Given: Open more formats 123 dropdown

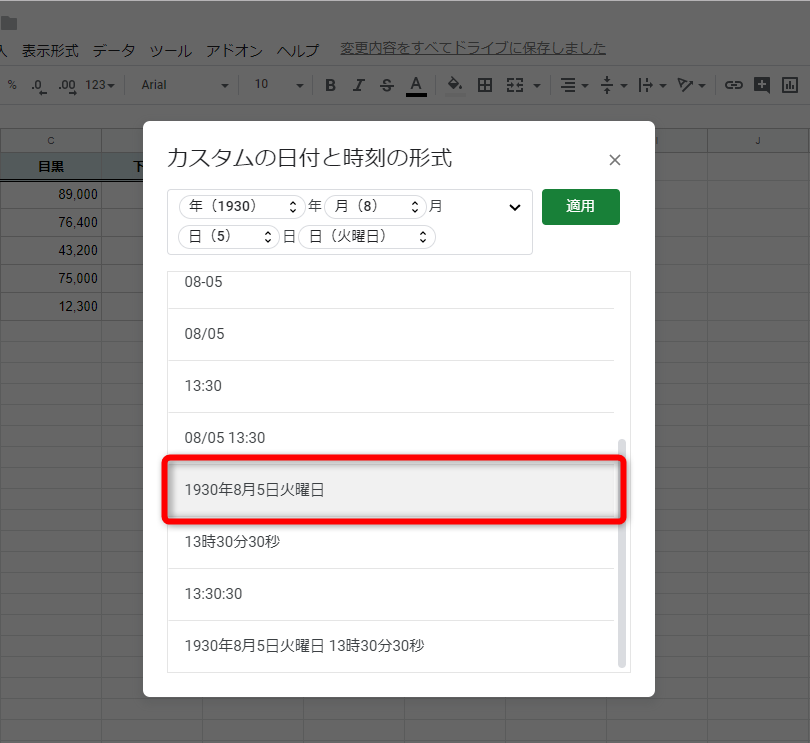Looking at the screenshot, I should [100, 85].
